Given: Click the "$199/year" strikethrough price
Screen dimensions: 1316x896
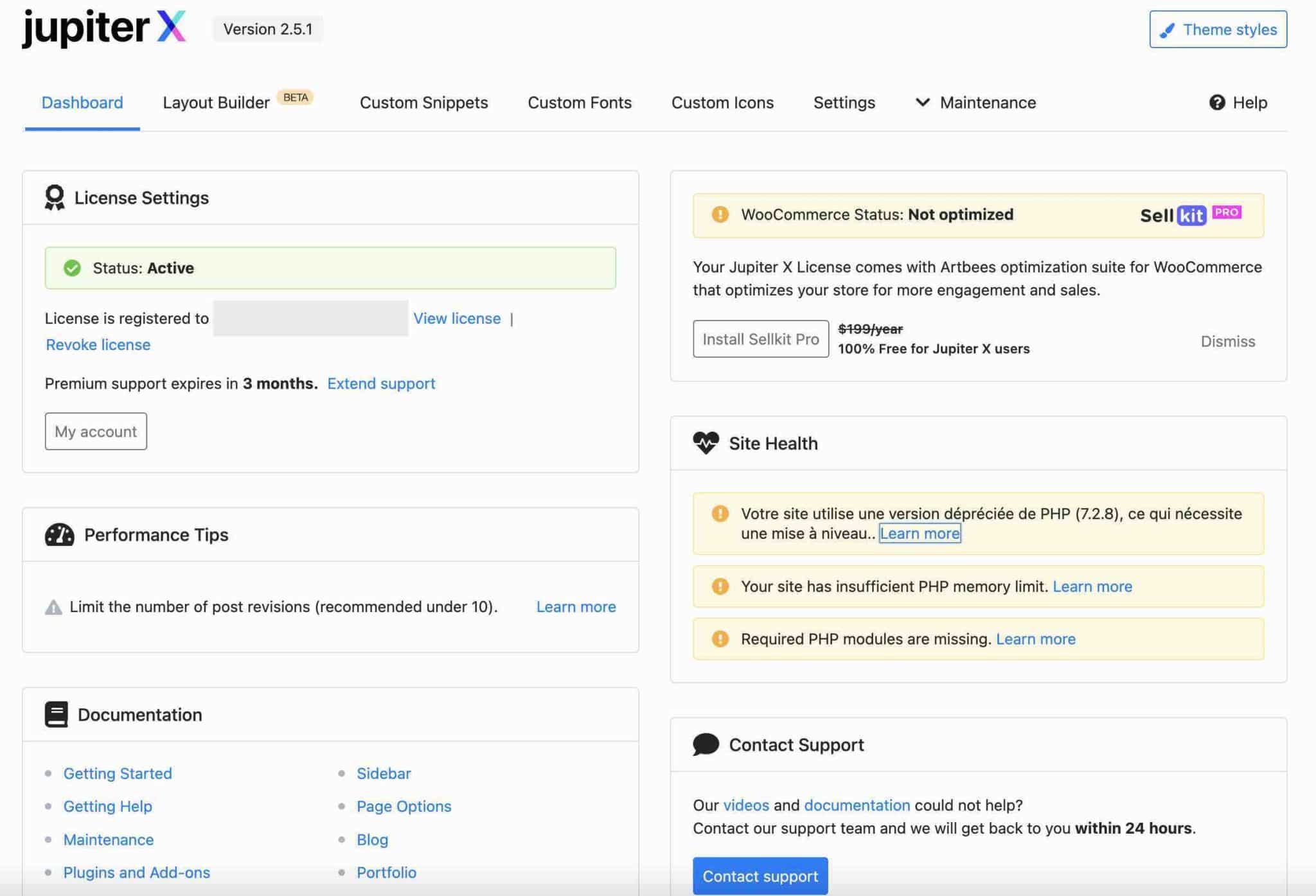Looking at the screenshot, I should 871,329.
